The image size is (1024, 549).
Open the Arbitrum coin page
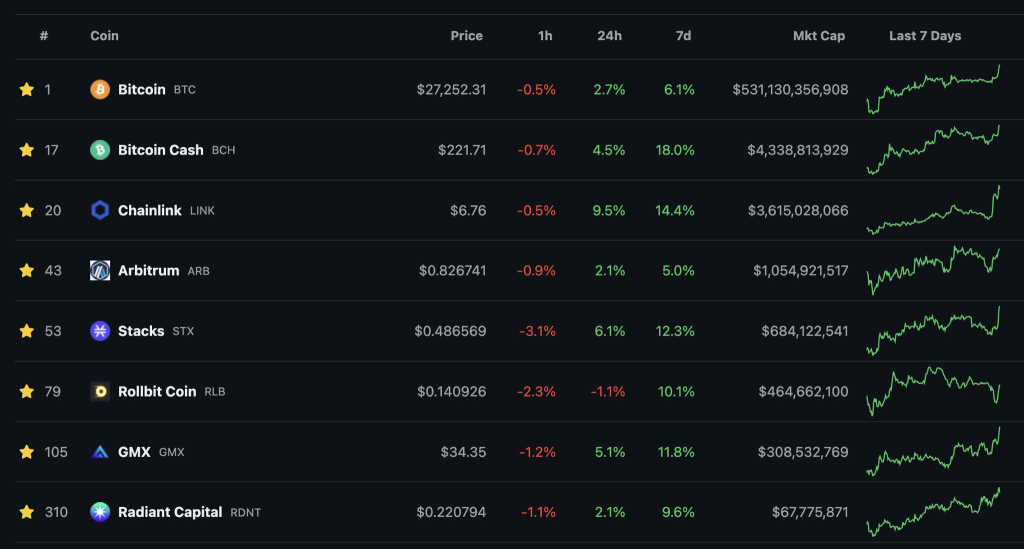(148, 270)
